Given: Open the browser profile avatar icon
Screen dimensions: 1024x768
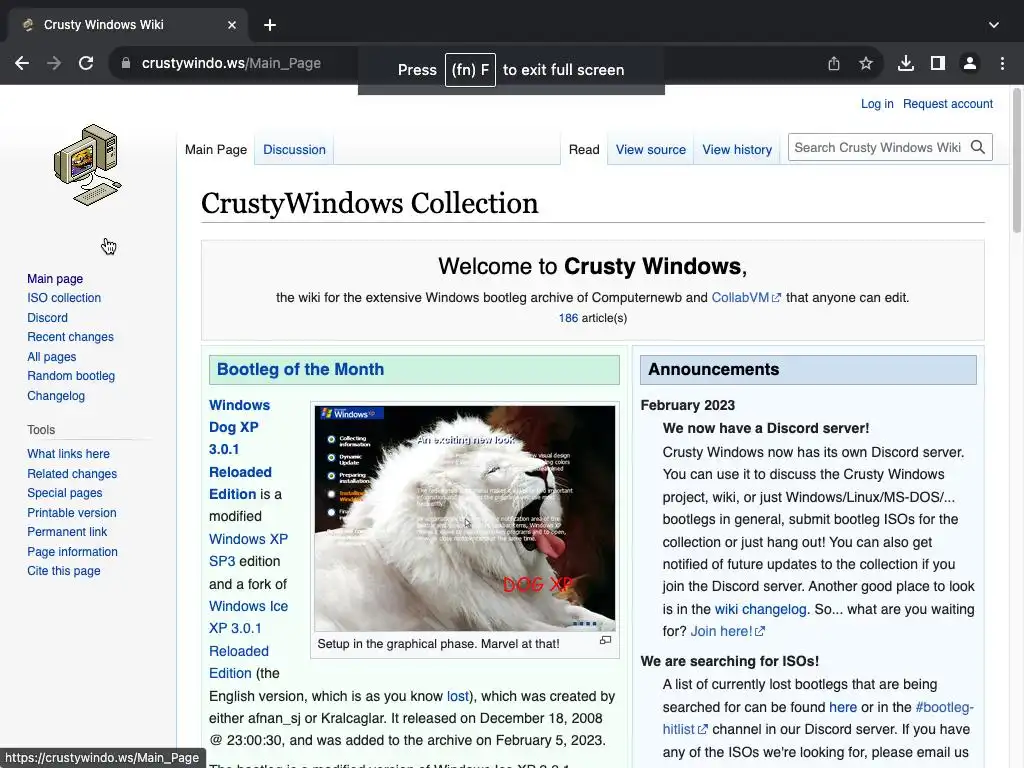Looking at the screenshot, I should click(x=970, y=63).
